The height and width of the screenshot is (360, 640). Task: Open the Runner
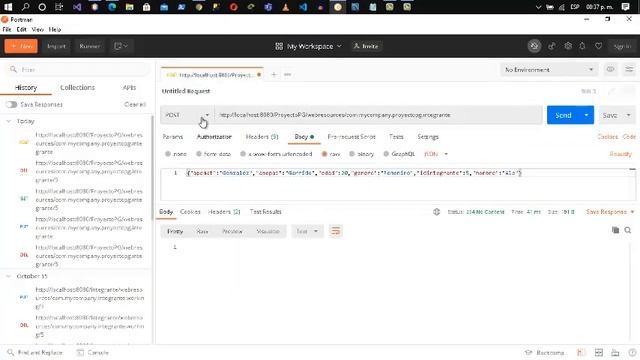point(89,46)
